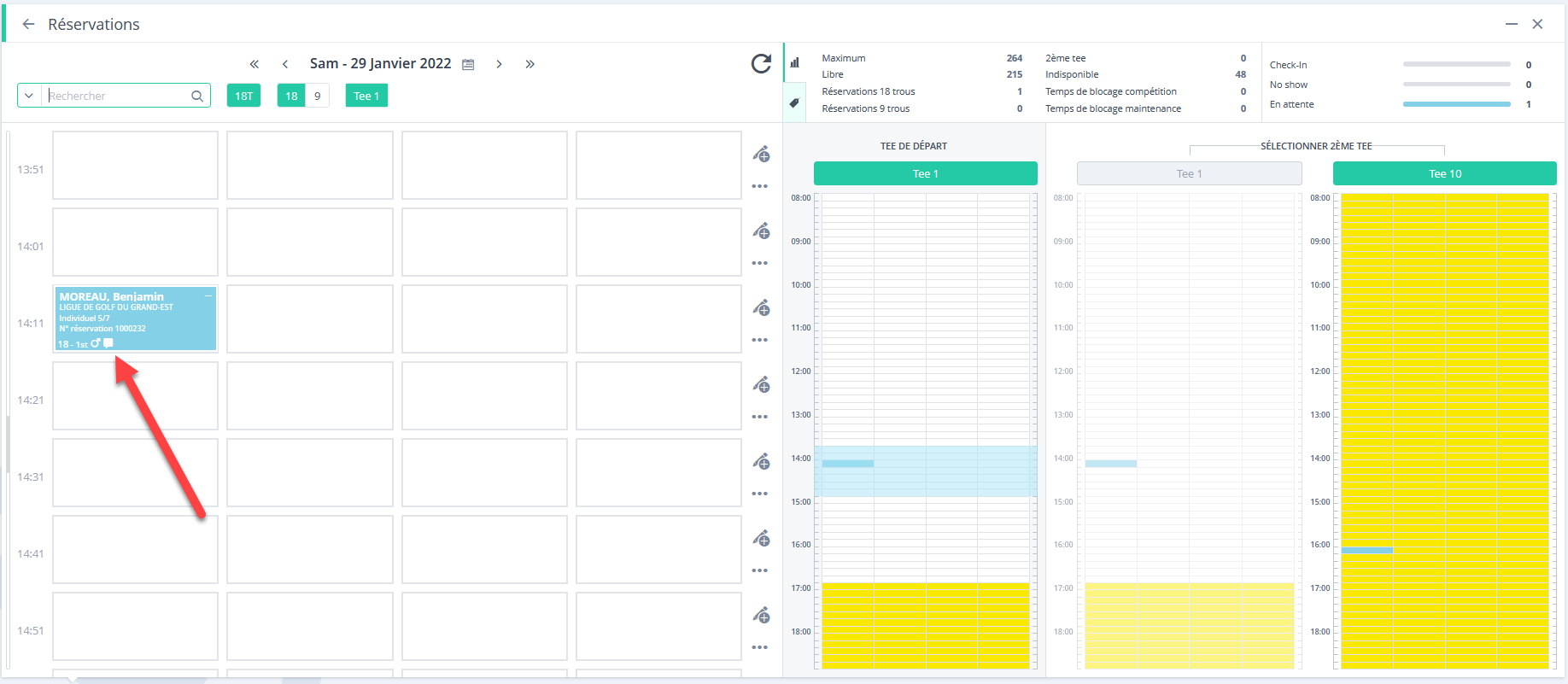Click the green Tee 1 filter button
Image resolution: width=1568 pixels, height=684 pixels.
tap(366, 96)
